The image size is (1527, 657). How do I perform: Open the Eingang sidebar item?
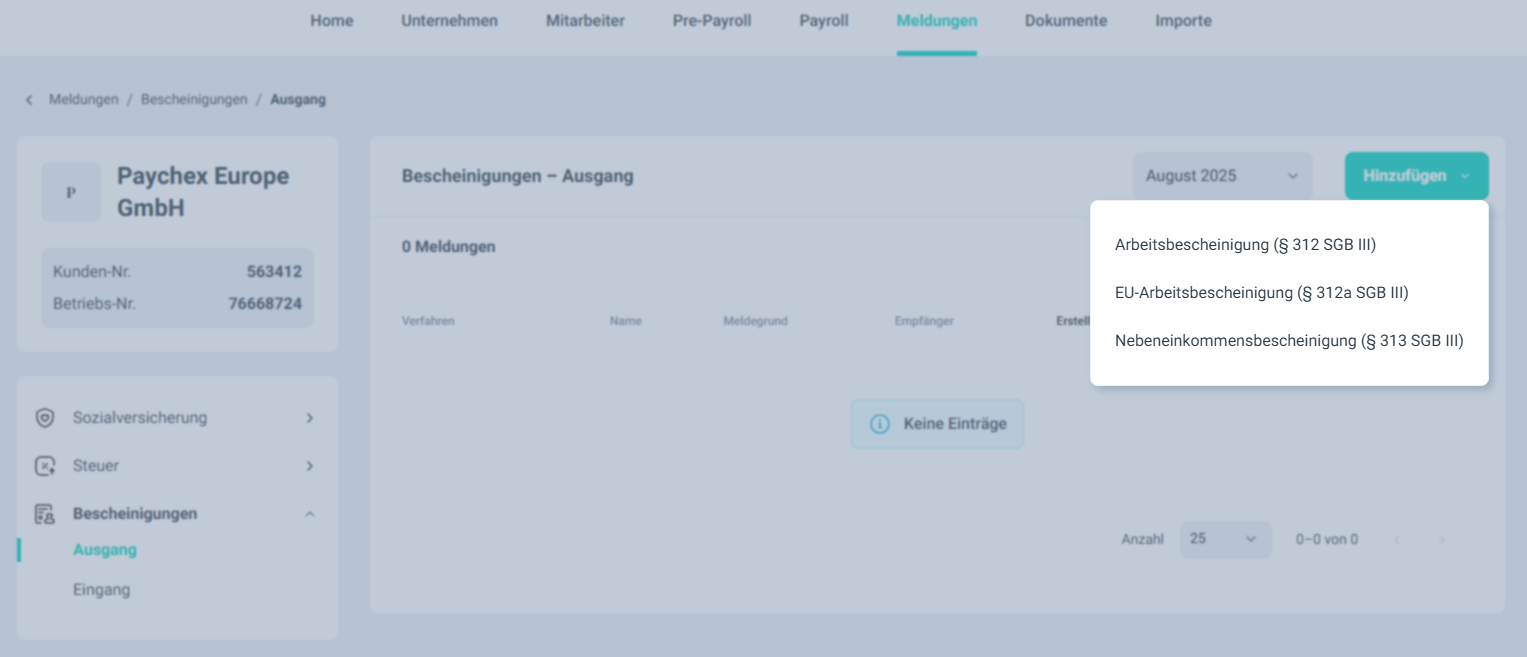(x=101, y=590)
